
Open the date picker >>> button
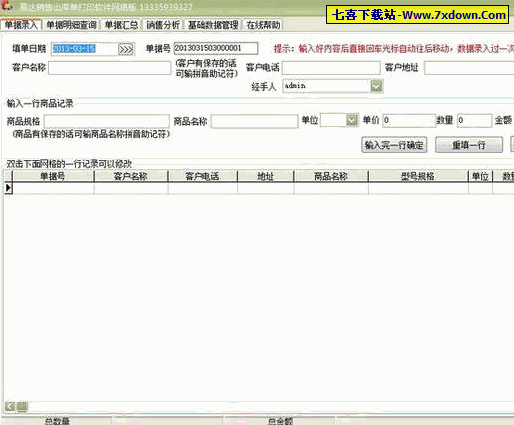(x=126, y=50)
